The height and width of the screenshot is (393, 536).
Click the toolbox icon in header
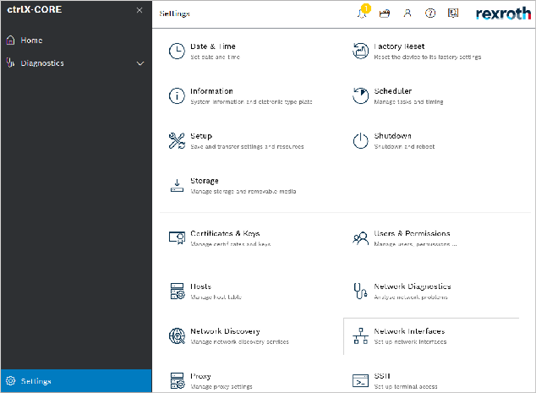pyautogui.click(x=384, y=14)
